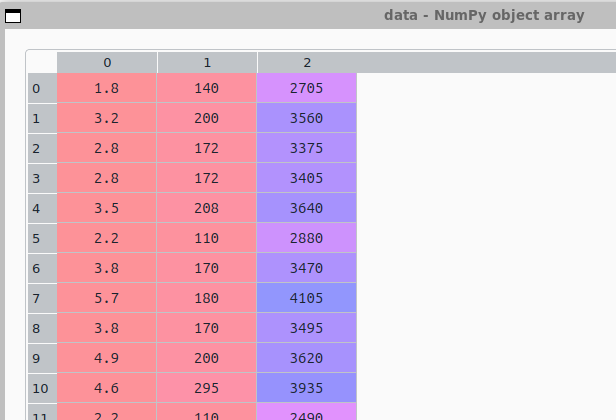Click cell with value 140
Screen dimensions: 616x420
(207, 88)
